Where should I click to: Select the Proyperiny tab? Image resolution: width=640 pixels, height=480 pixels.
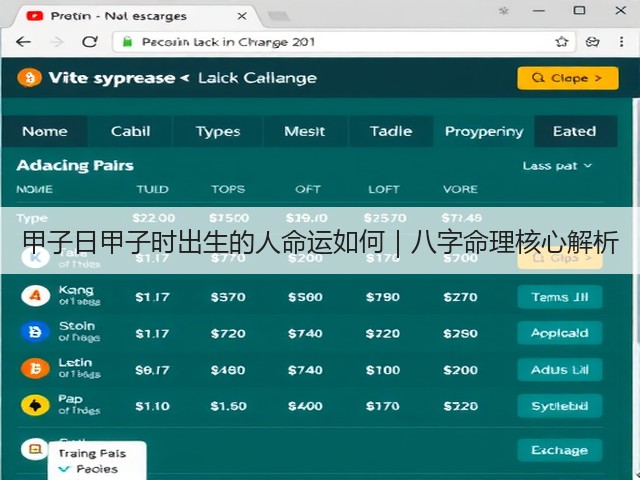[484, 131]
